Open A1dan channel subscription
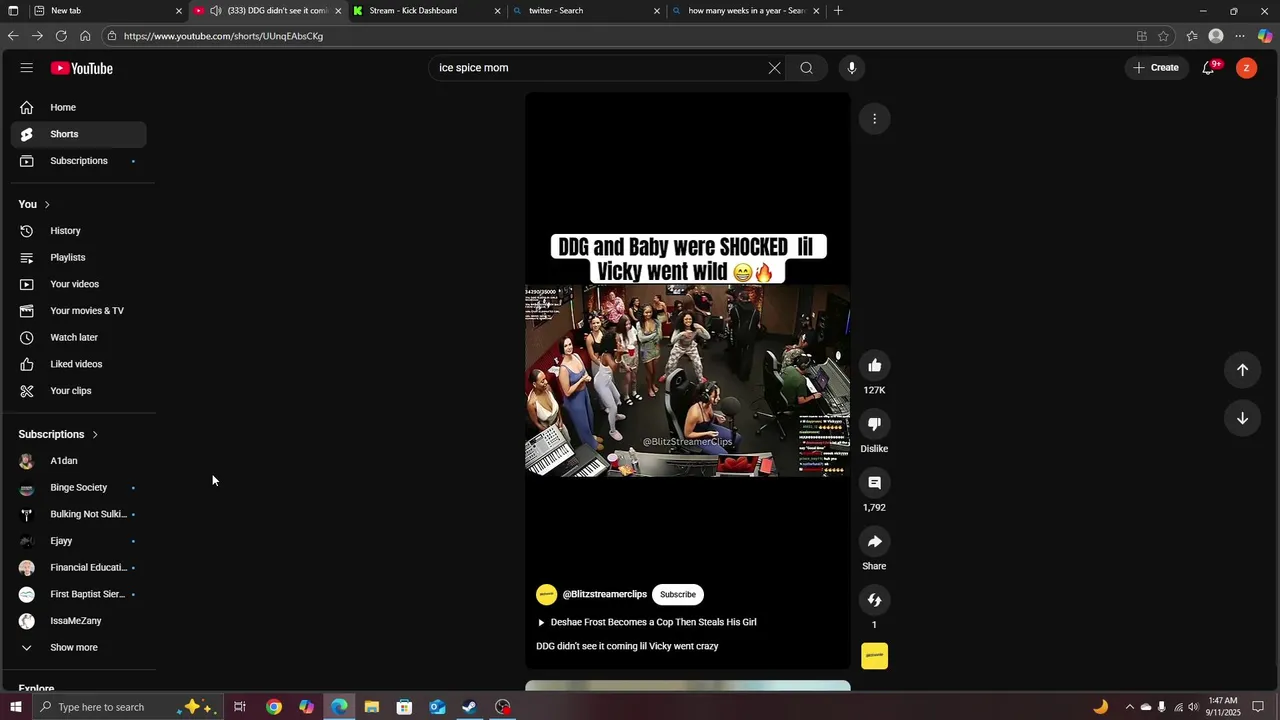The image size is (1280, 720). [78, 461]
